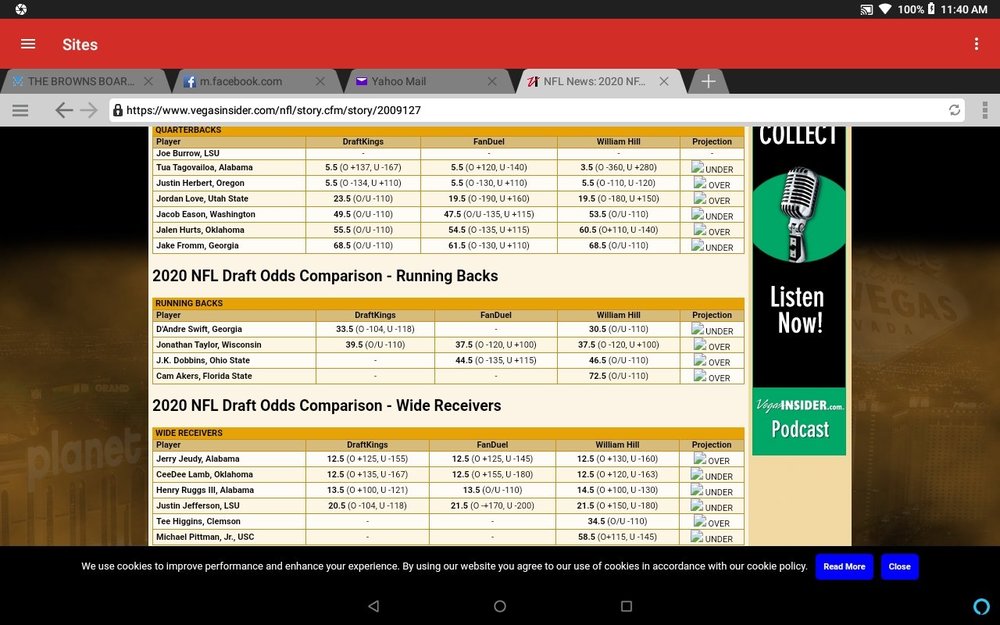This screenshot has width=1000, height=625.
Task: Focus the vegasinsider URL address field
Action: point(536,110)
